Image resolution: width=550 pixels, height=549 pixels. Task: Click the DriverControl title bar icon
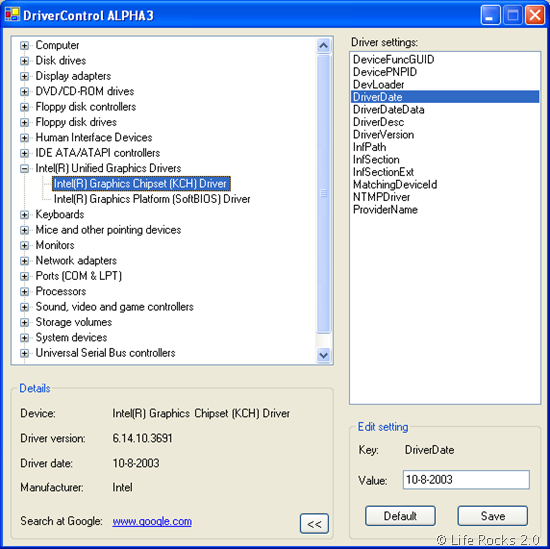point(12,14)
